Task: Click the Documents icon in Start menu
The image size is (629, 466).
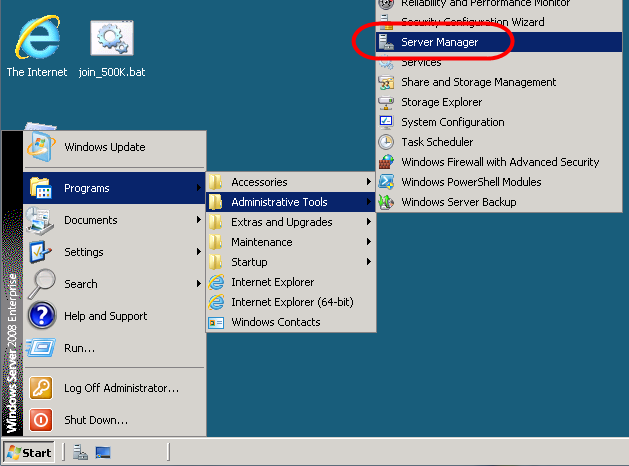Action: click(40, 220)
